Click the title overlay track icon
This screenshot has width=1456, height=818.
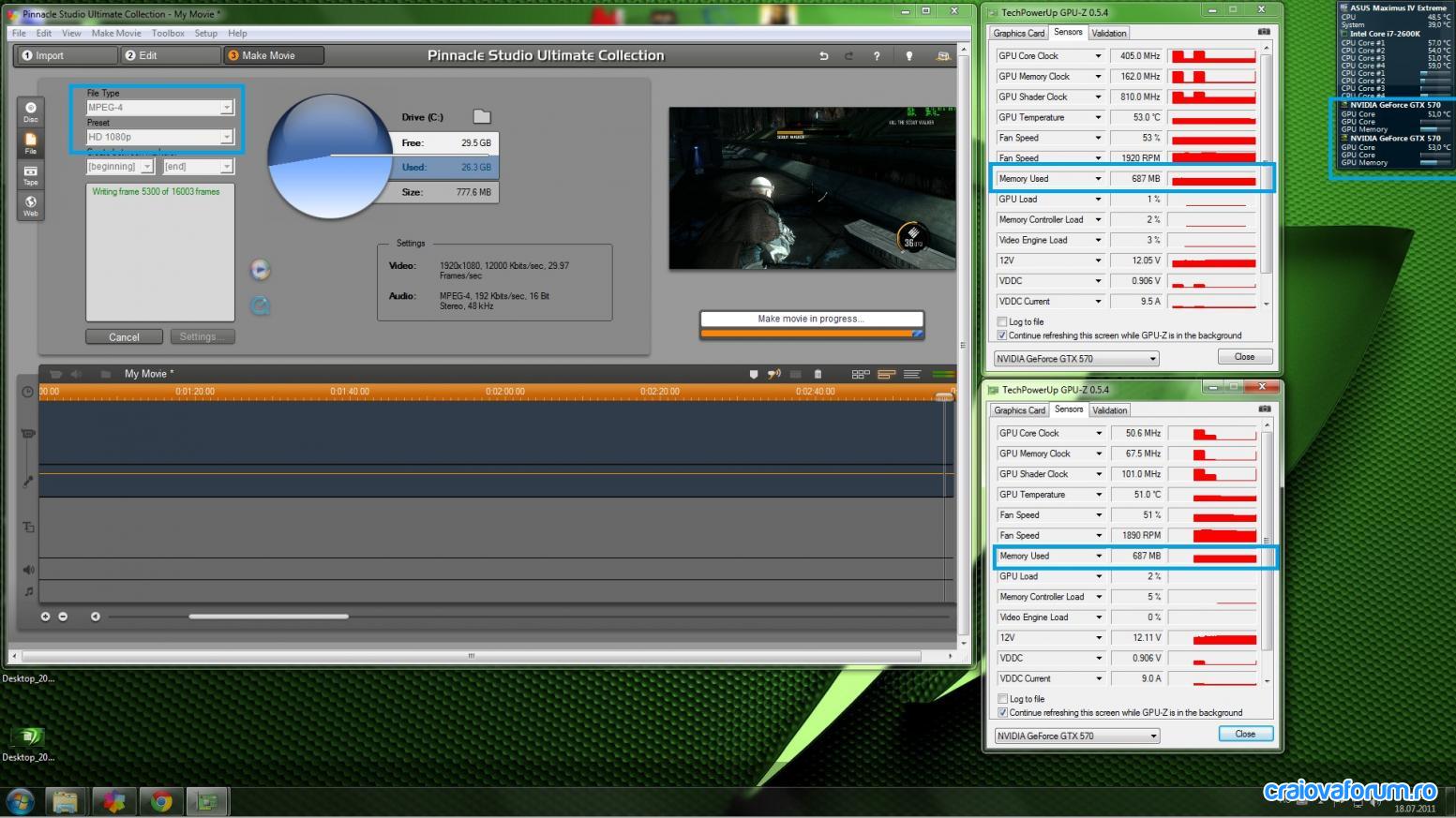(28, 528)
